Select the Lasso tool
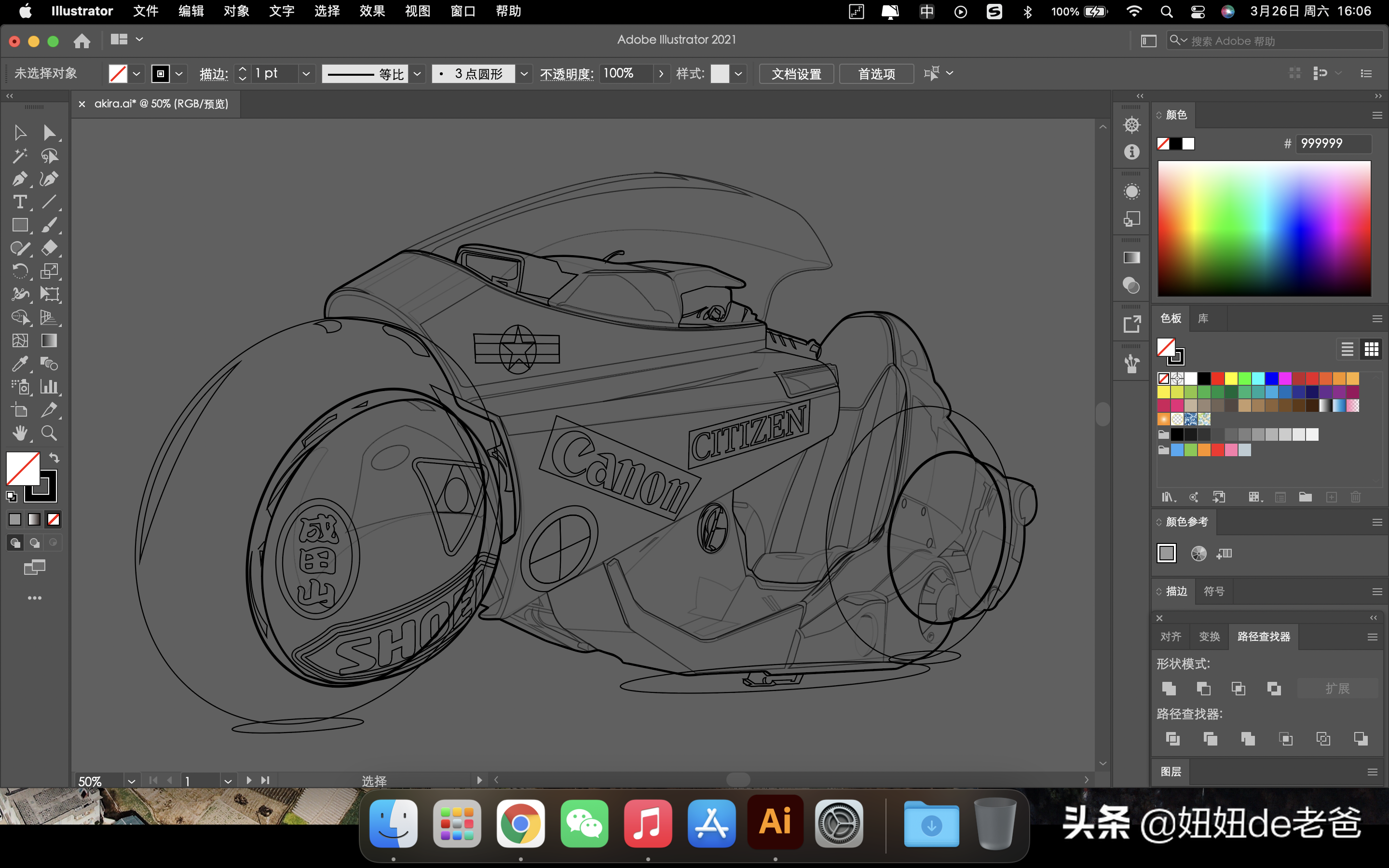Viewport: 1389px width, 868px height. tap(49, 156)
